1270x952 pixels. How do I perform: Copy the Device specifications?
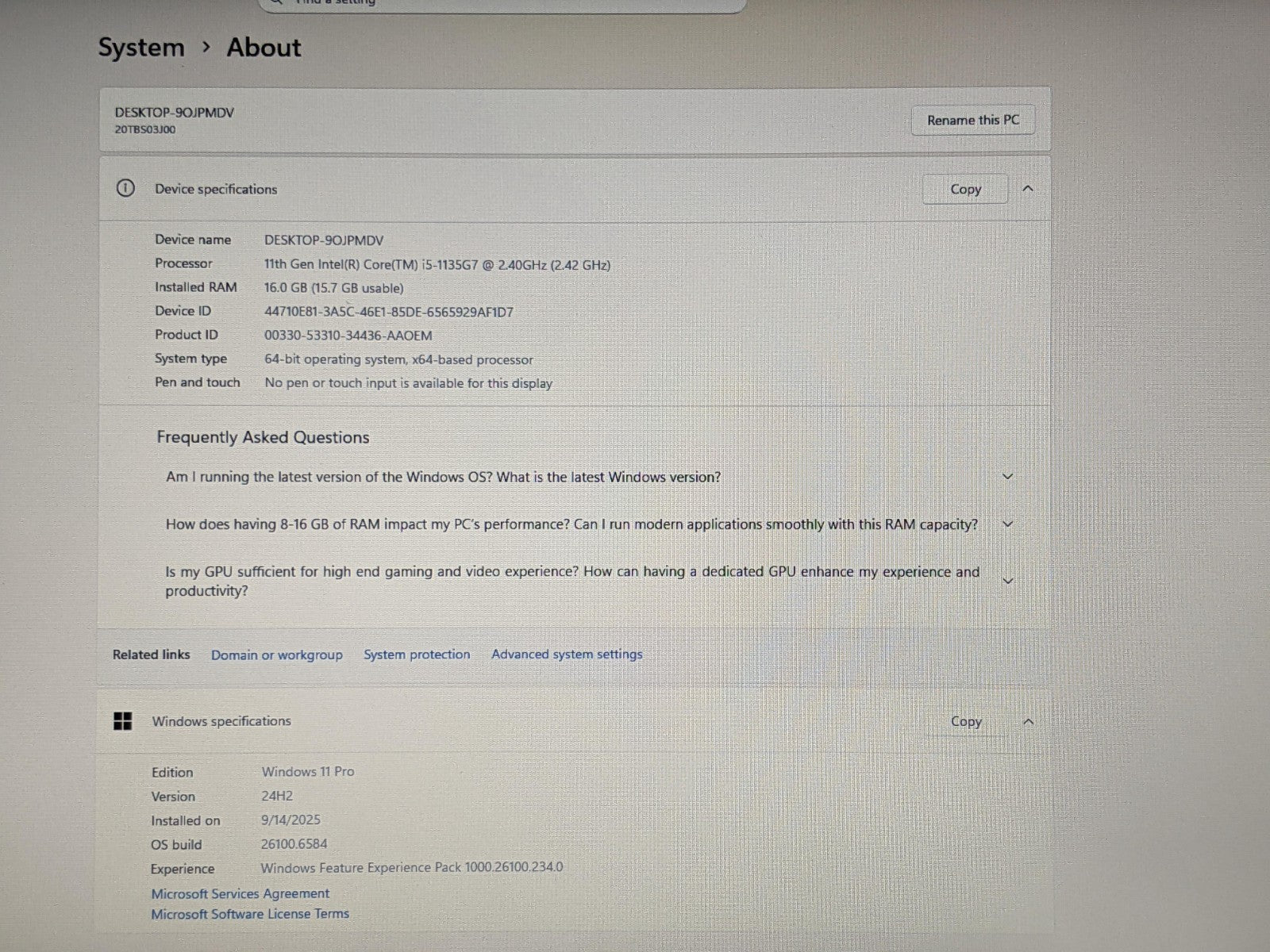(x=965, y=190)
